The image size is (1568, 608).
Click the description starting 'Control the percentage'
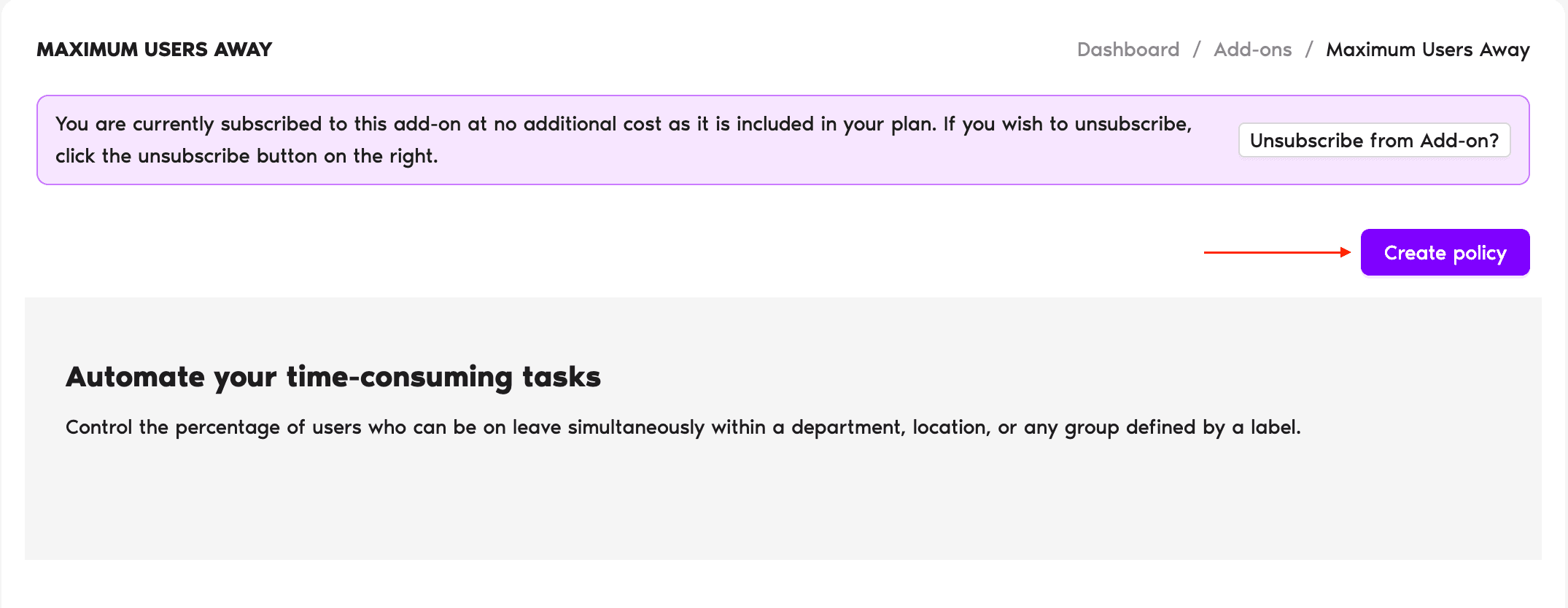pyautogui.click(x=683, y=427)
